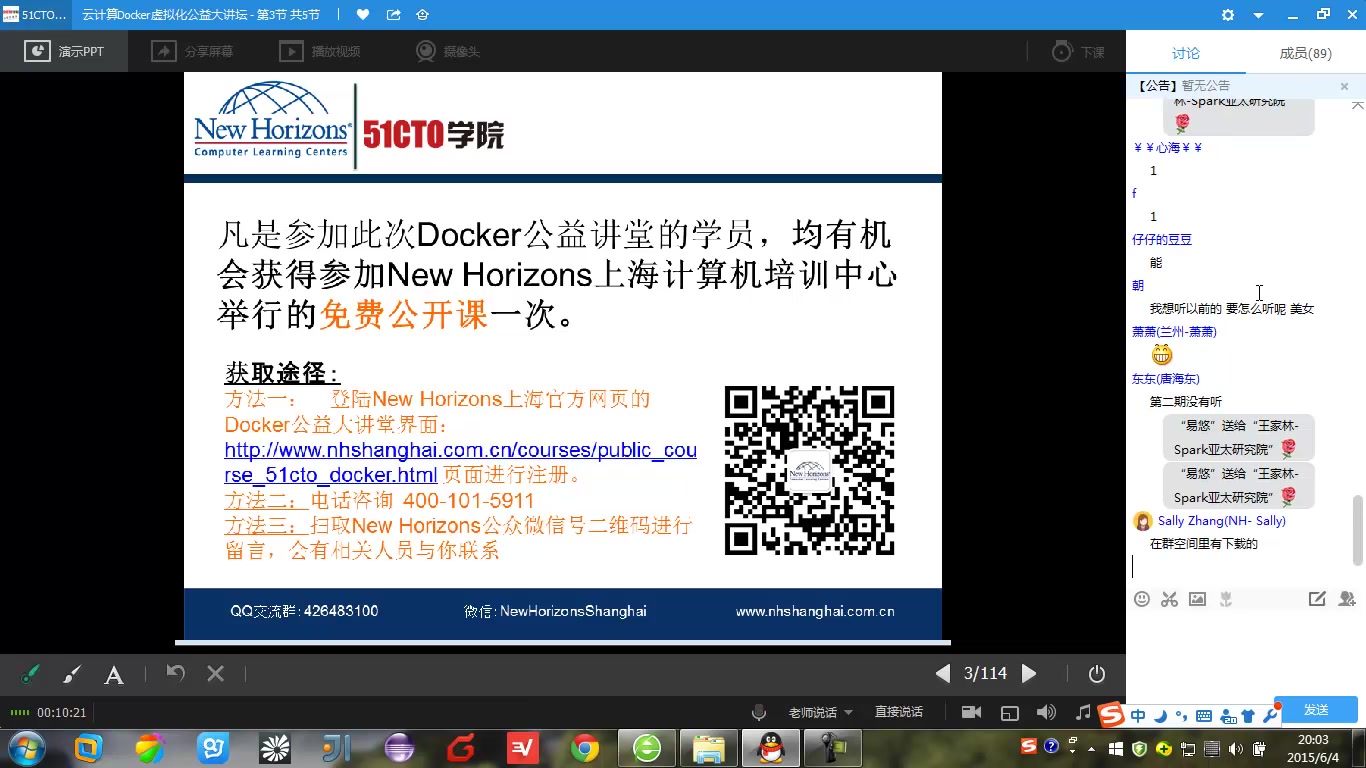Undo the last annotation

click(175, 674)
